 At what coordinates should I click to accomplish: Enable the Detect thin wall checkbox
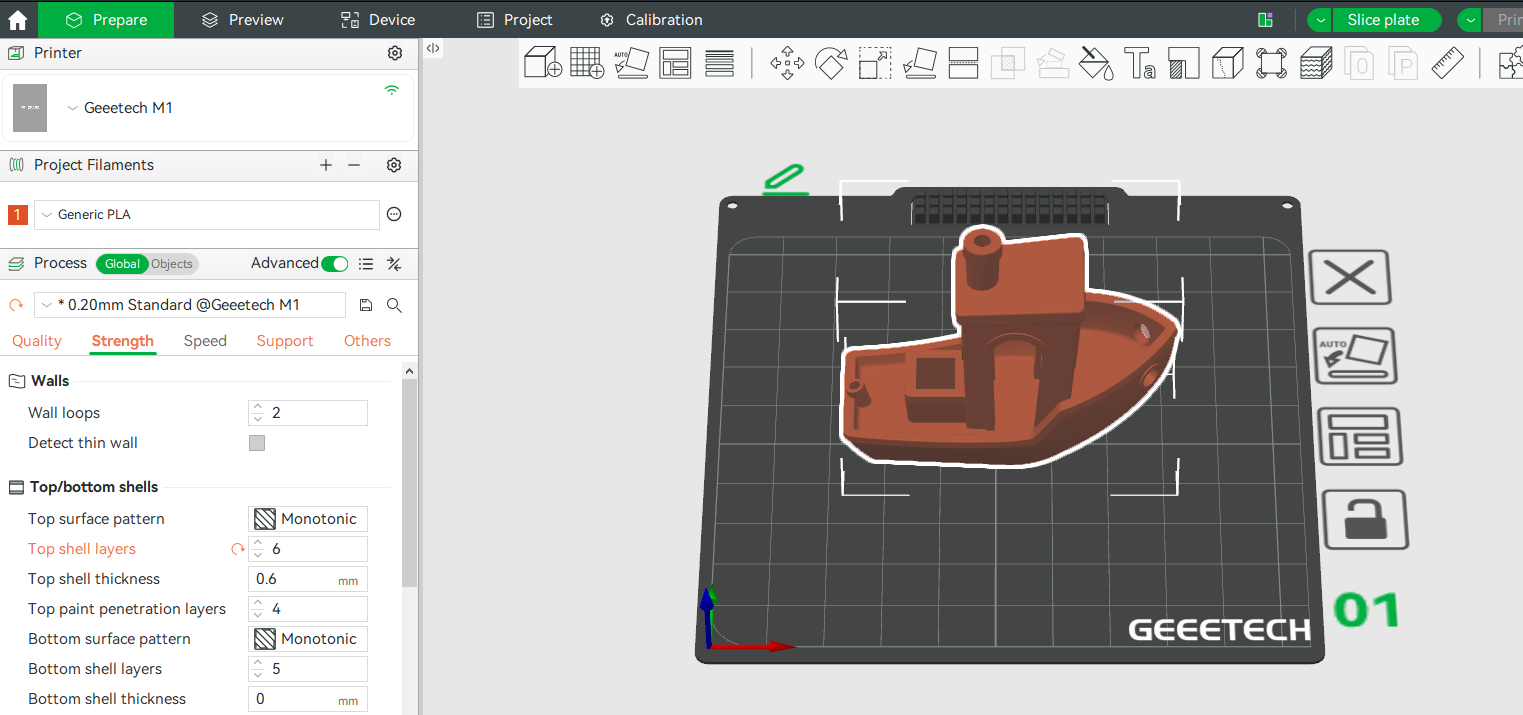257,442
